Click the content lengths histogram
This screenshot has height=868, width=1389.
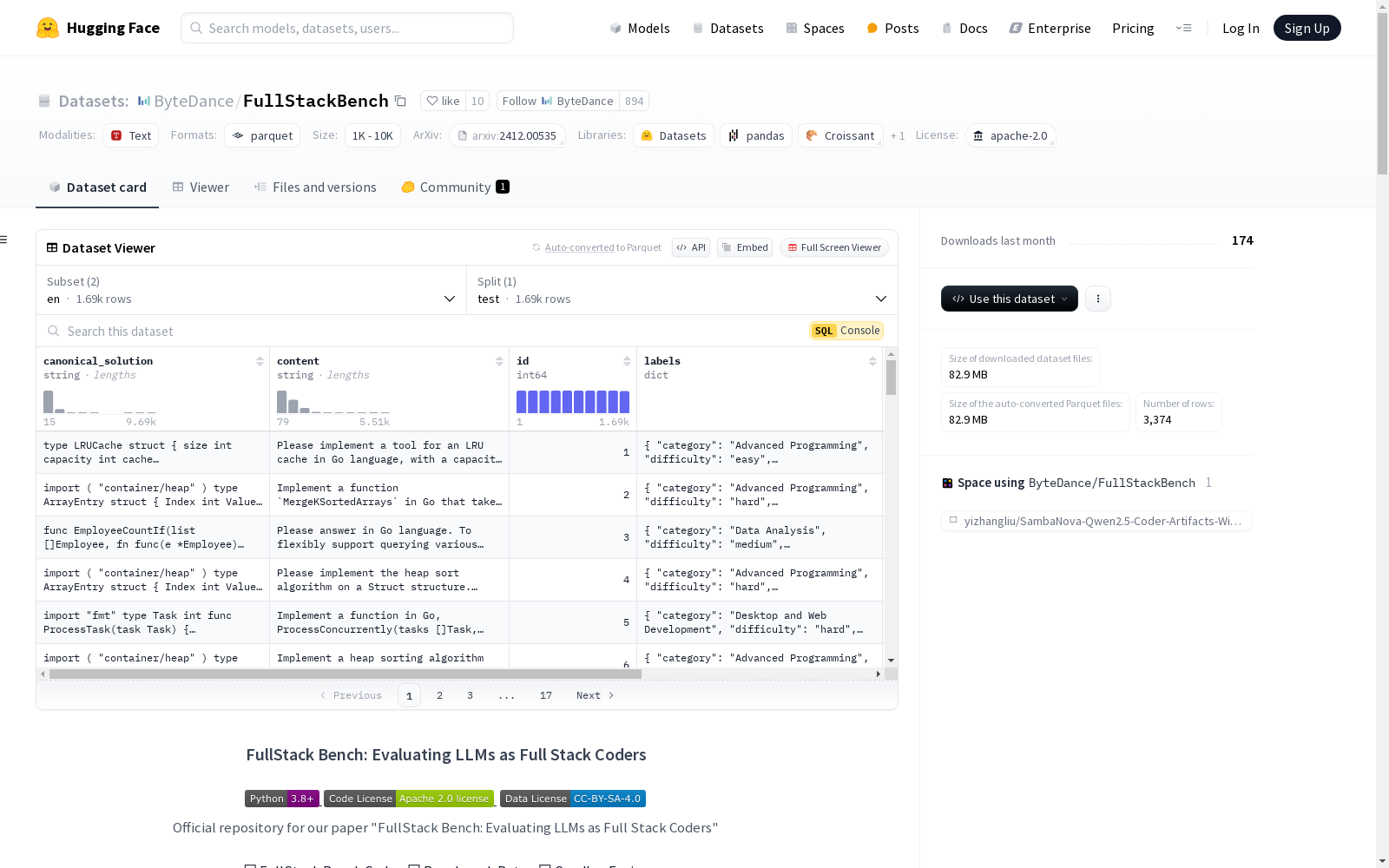tap(333, 402)
